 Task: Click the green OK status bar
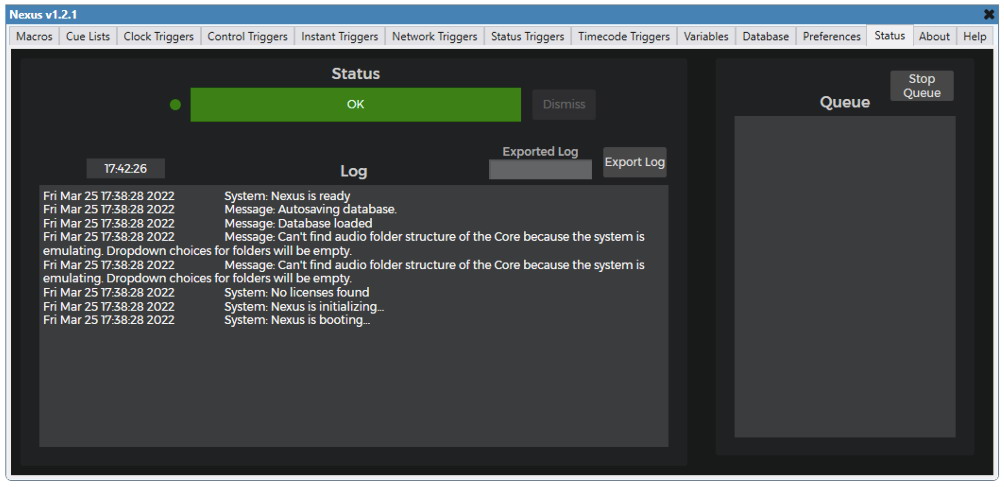(x=355, y=104)
